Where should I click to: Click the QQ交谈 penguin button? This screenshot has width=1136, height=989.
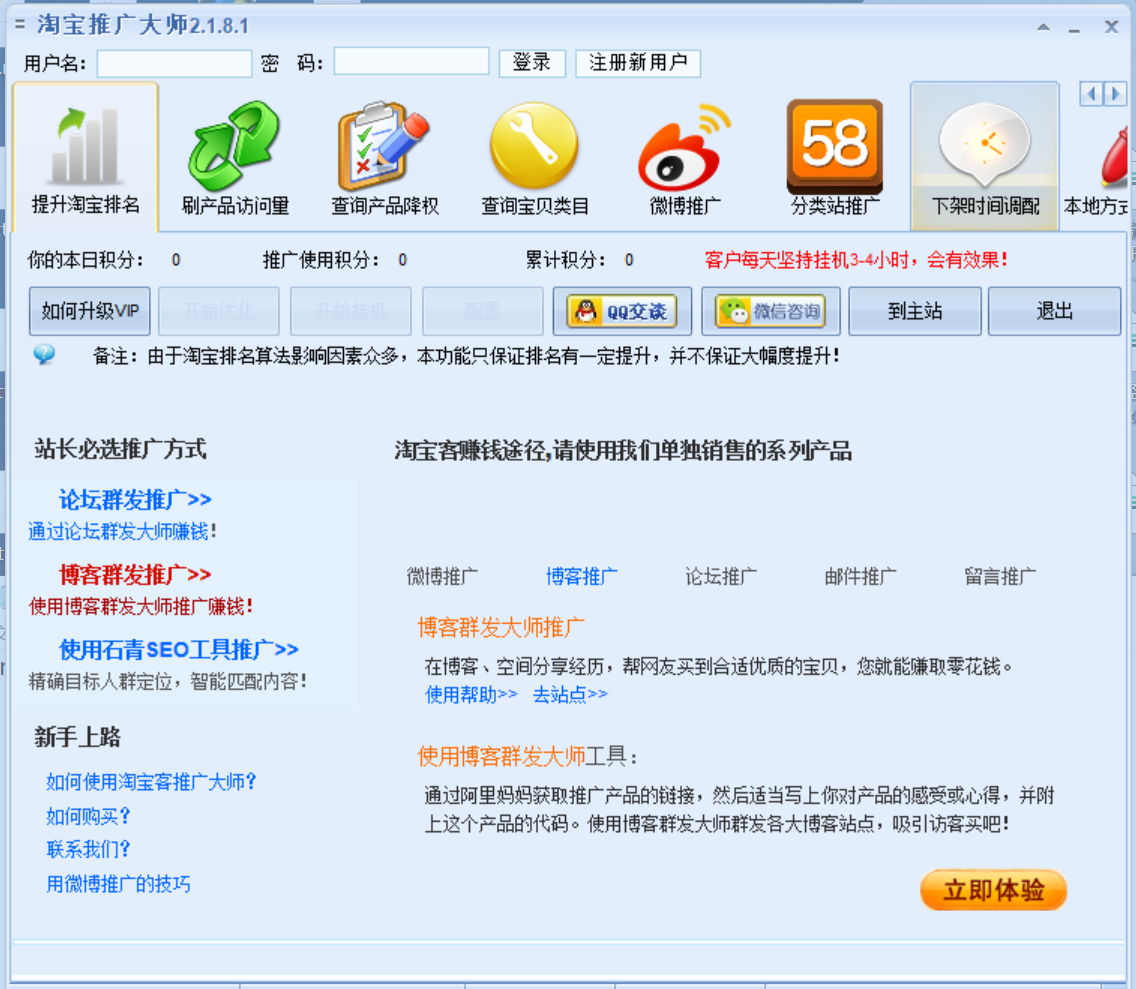point(621,312)
